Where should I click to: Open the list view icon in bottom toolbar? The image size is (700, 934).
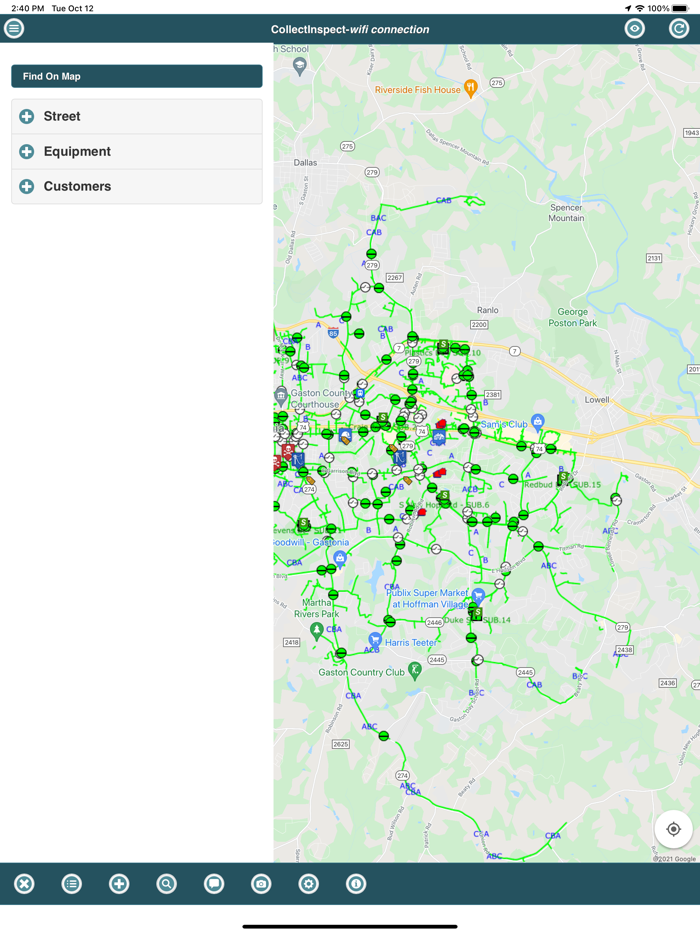[71, 883]
